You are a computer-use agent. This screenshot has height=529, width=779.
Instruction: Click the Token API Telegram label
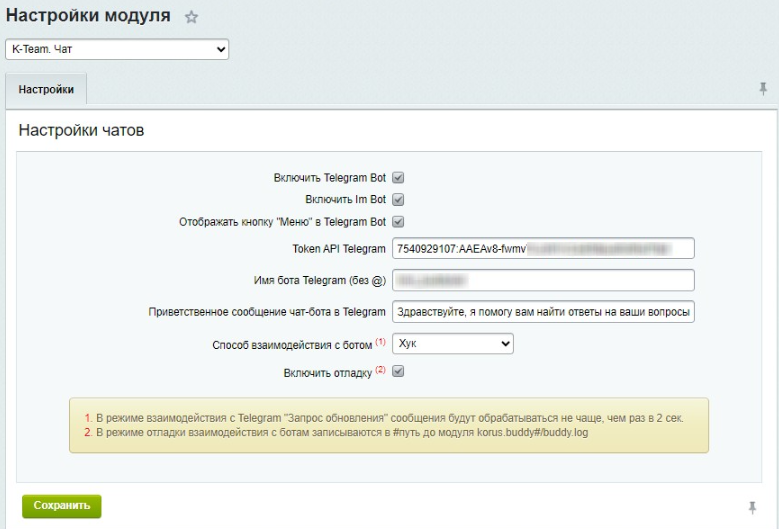[339, 249]
